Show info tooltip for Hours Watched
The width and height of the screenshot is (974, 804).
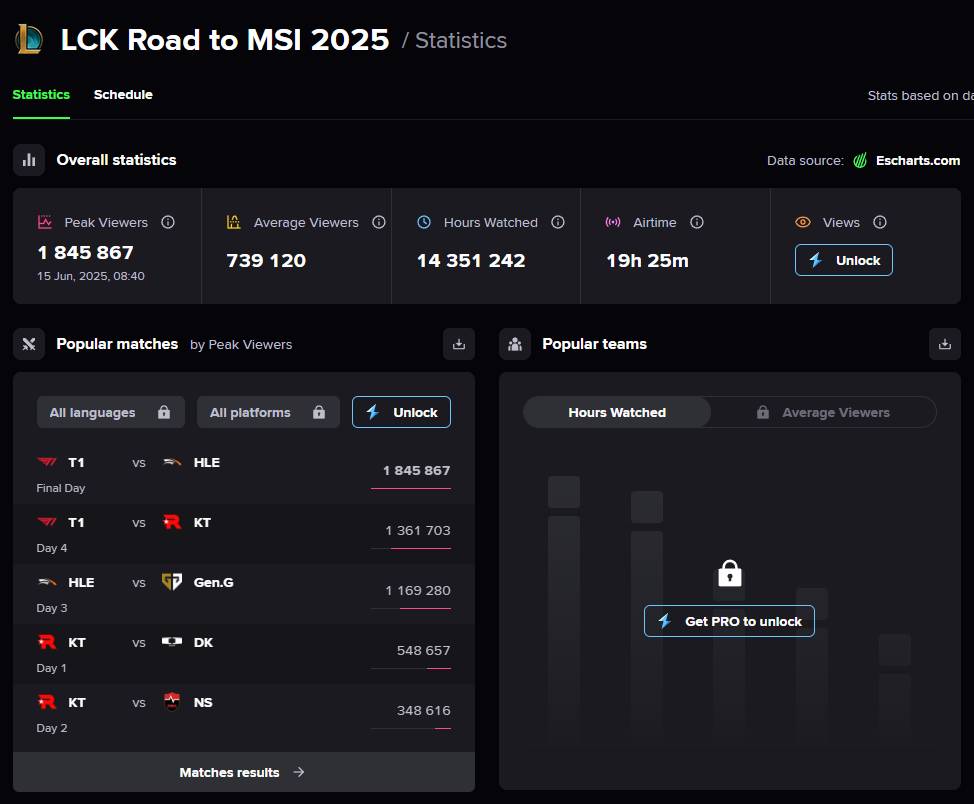tap(558, 222)
